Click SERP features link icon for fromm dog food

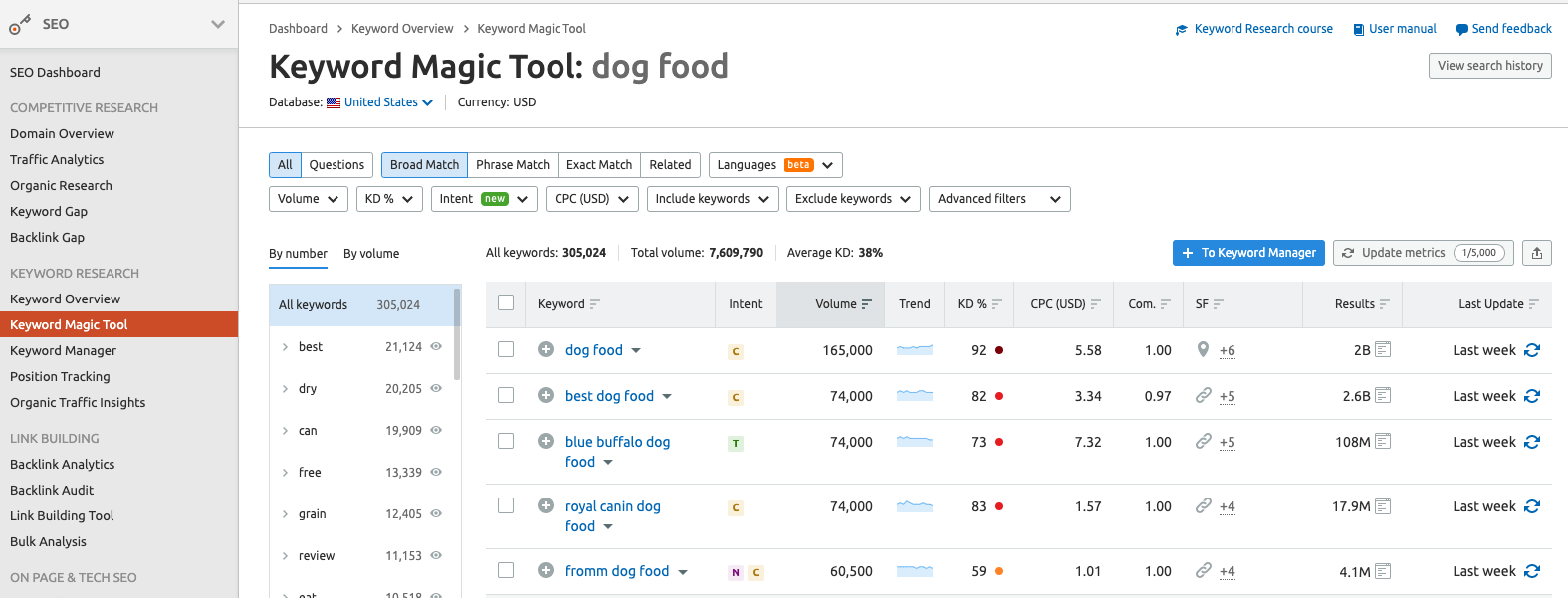1203,571
